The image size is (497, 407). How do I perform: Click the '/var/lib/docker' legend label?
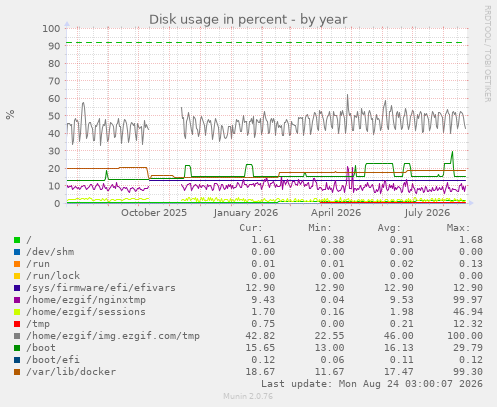71,372
